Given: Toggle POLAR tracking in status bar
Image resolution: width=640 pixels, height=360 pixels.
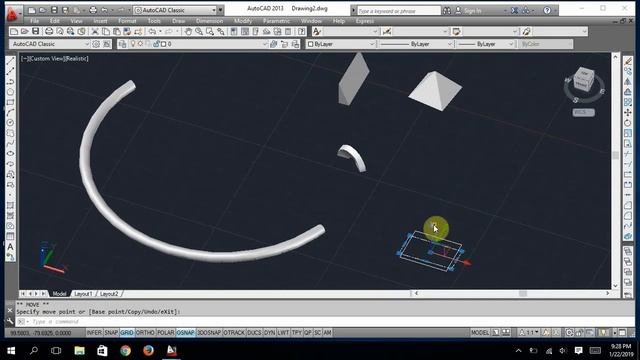Looking at the screenshot, I should coord(165,333).
